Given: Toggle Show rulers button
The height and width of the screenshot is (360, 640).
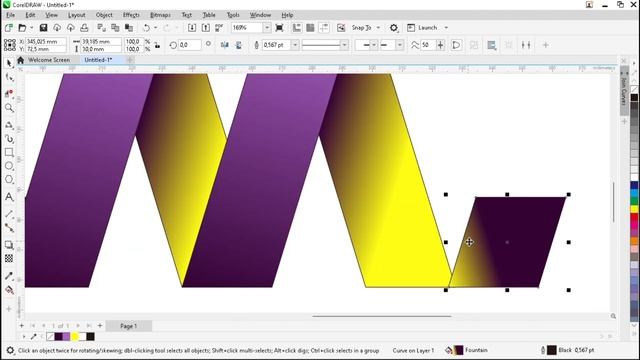Looking at the screenshot, I should [x=297, y=28].
